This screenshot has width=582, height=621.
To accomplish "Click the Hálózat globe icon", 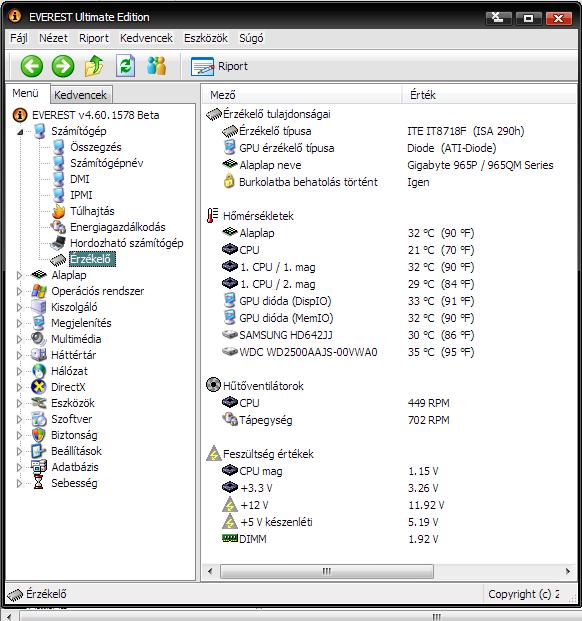I will (39, 371).
